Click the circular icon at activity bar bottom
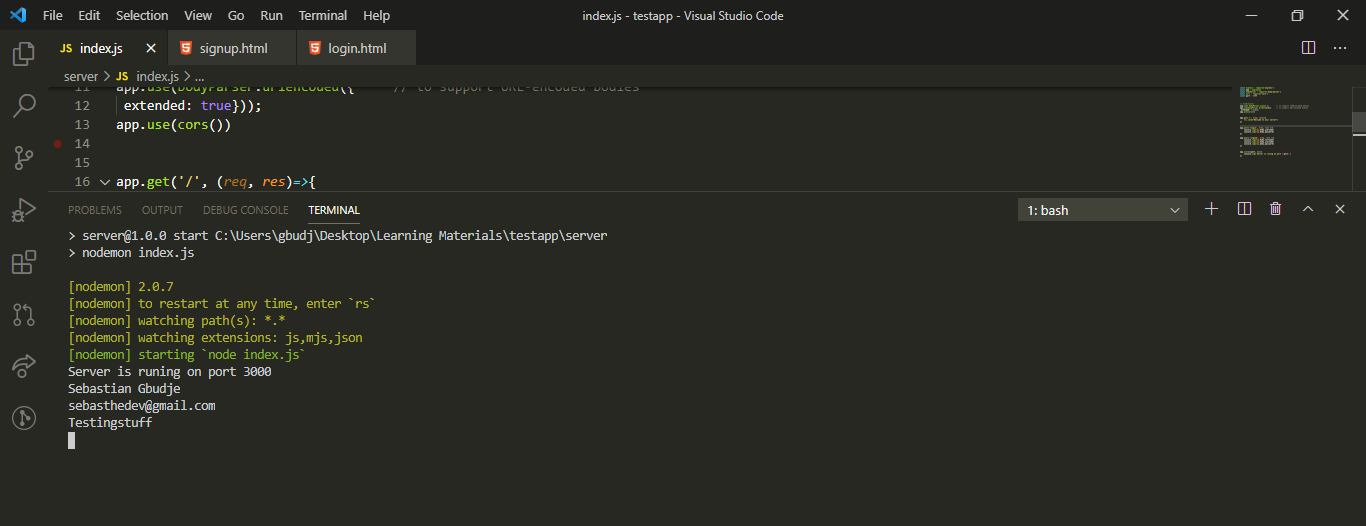This screenshot has height=526, width=1366. (23, 418)
